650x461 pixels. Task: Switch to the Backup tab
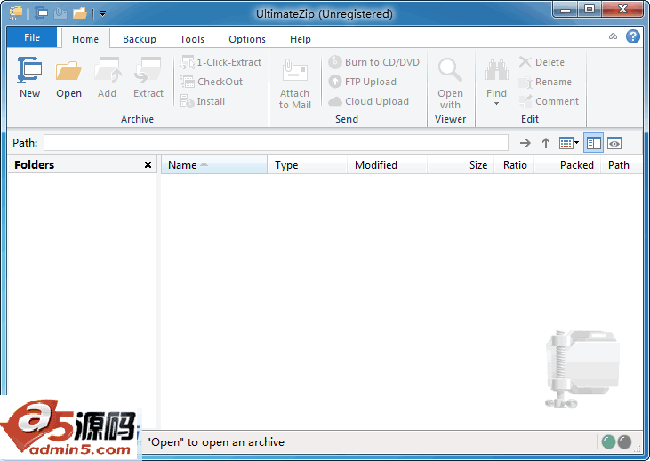[140, 39]
